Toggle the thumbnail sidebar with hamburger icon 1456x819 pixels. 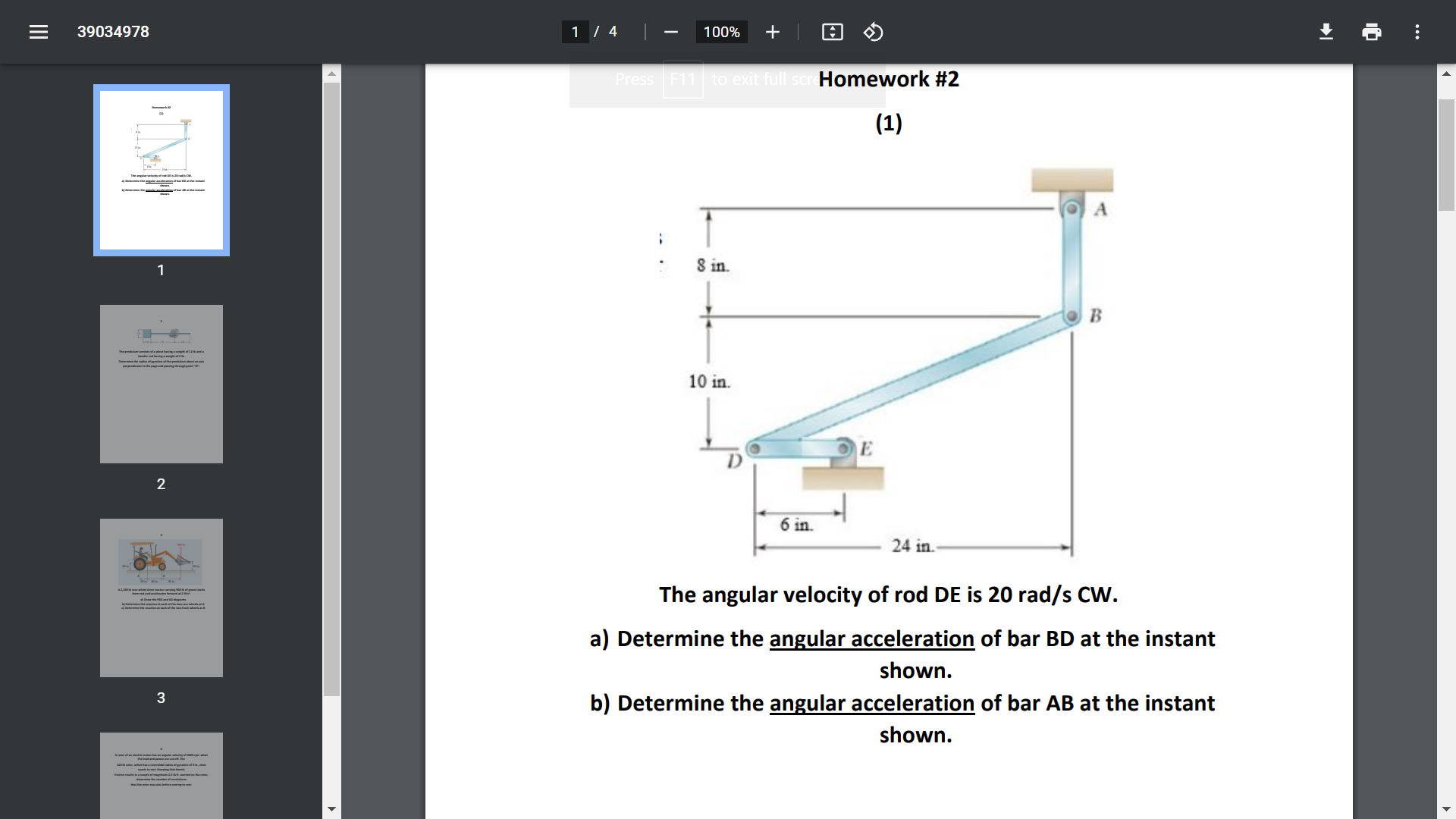tap(38, 32)
